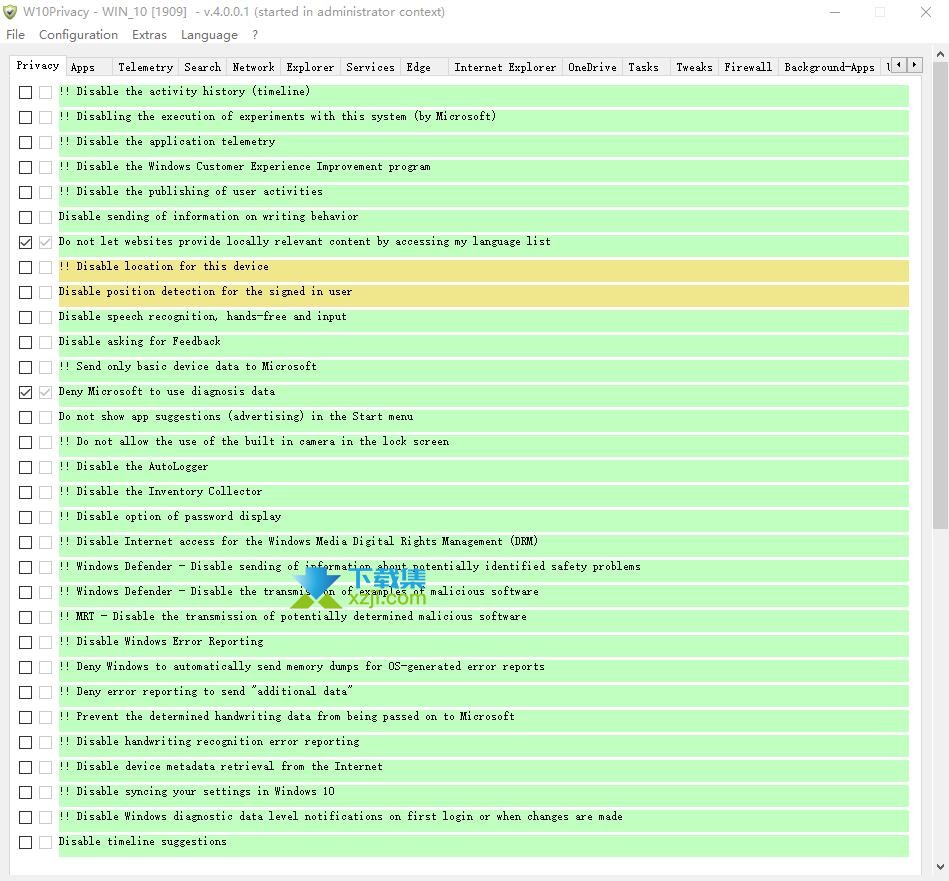Click text 'Disable position detection for the signed in user'
Viewport: 949px width, 881px height.
(x=205, y=291)
